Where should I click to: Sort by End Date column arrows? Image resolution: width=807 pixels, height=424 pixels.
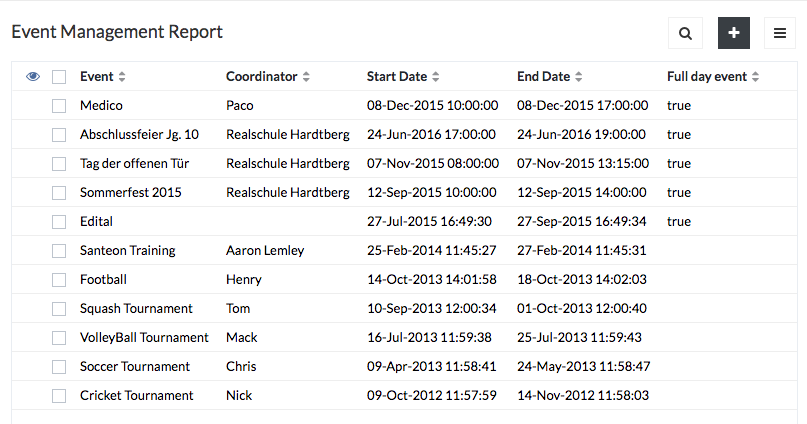[578, 77]
